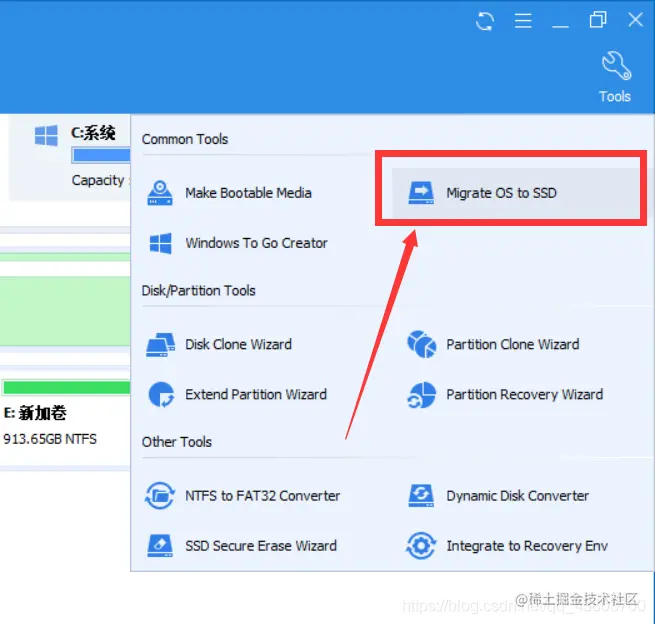Click the C: drive blue usage bar
The height and width of the screenshot is (624, 655).
101,155
